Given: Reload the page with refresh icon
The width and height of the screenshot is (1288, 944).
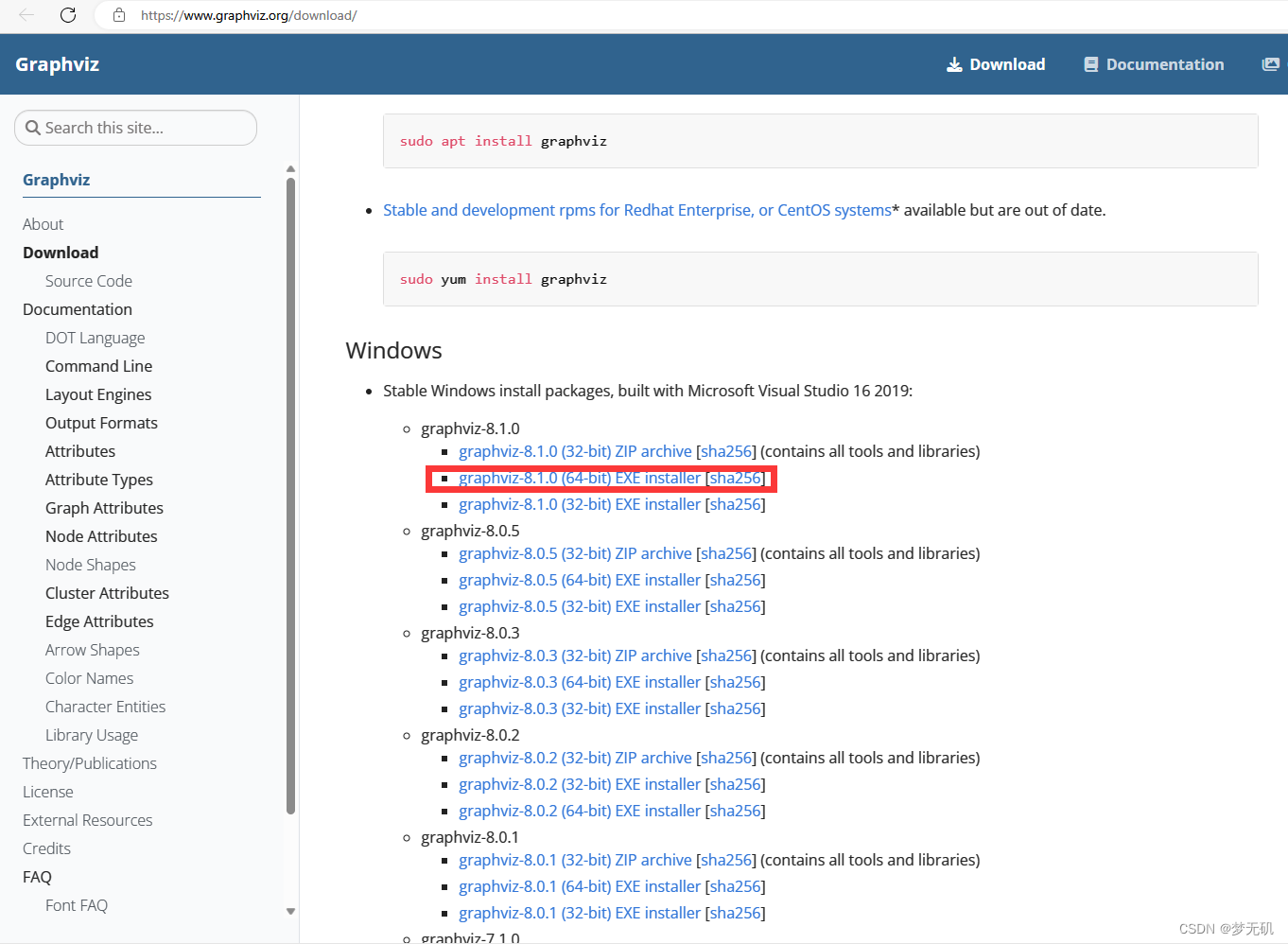Looking at the screenshot, I should 68,15.
